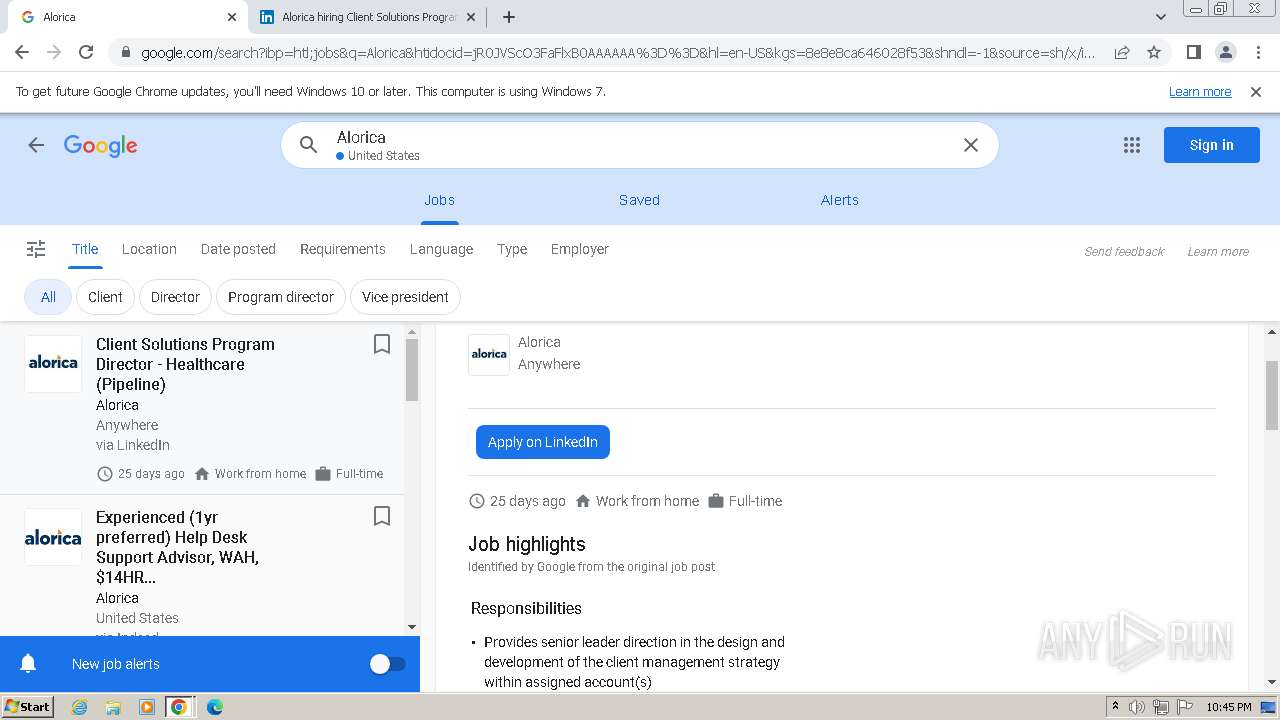Click the Alorica logo in the job details
The height and width of the screenshot is (720, 1280).
coord(489,354)
